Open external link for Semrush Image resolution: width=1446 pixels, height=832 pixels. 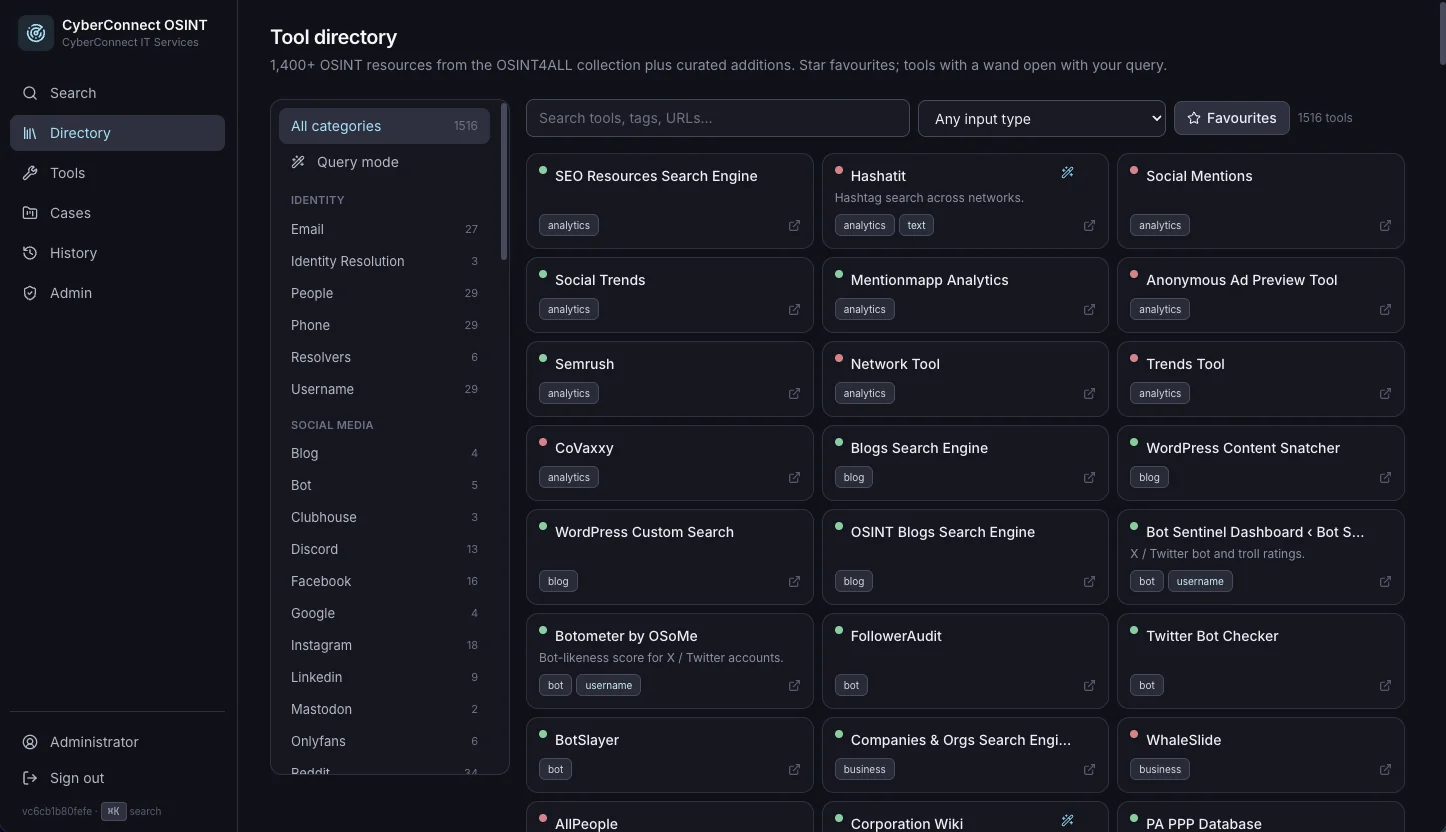point(794,394)
